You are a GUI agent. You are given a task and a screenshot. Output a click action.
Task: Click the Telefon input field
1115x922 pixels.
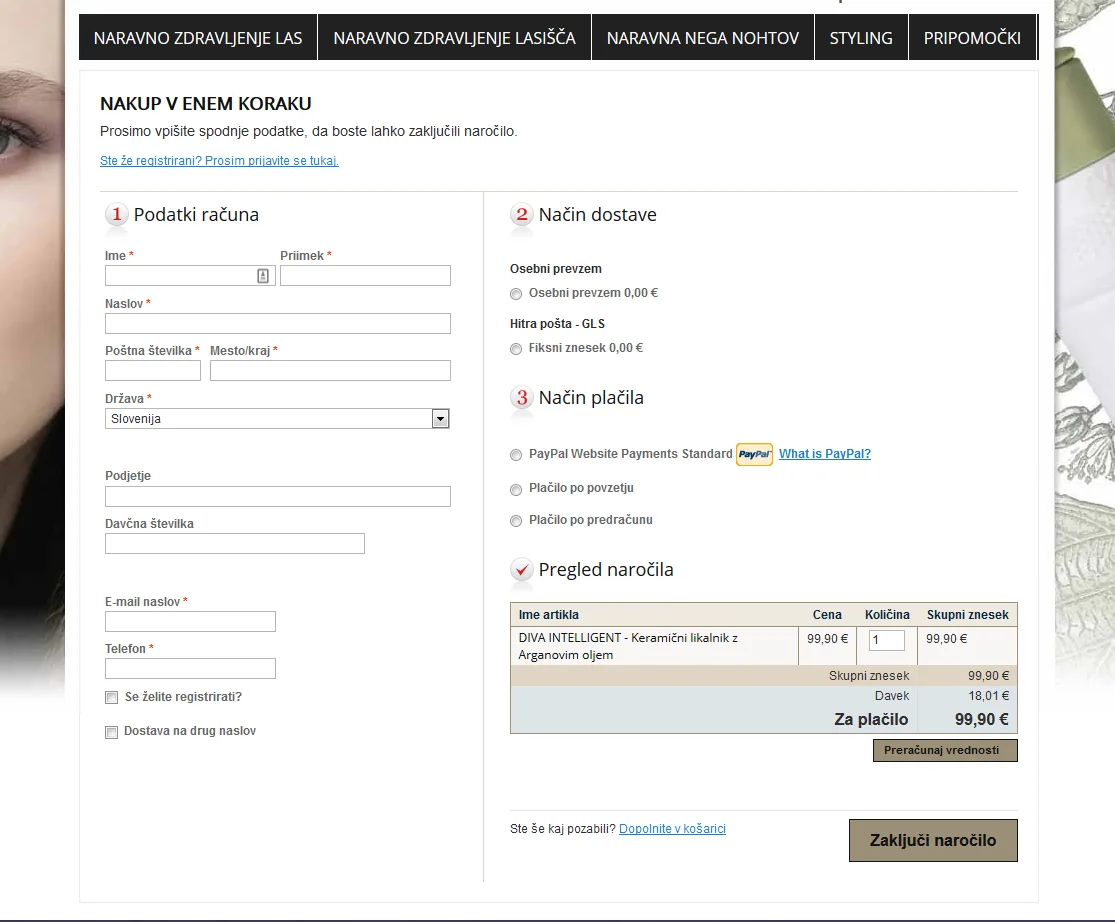[190, 669]
